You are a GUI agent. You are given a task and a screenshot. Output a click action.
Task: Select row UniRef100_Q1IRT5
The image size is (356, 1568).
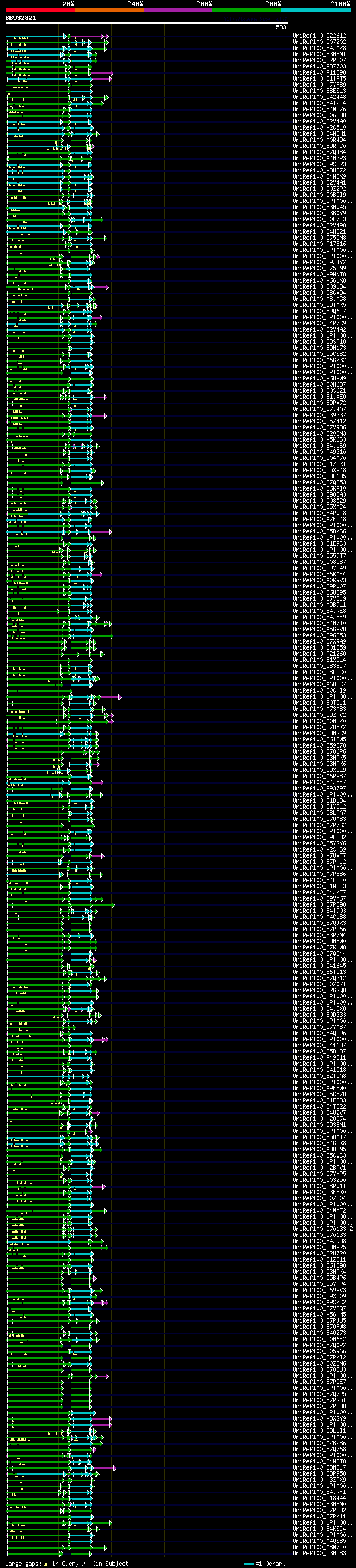[319, 78]
